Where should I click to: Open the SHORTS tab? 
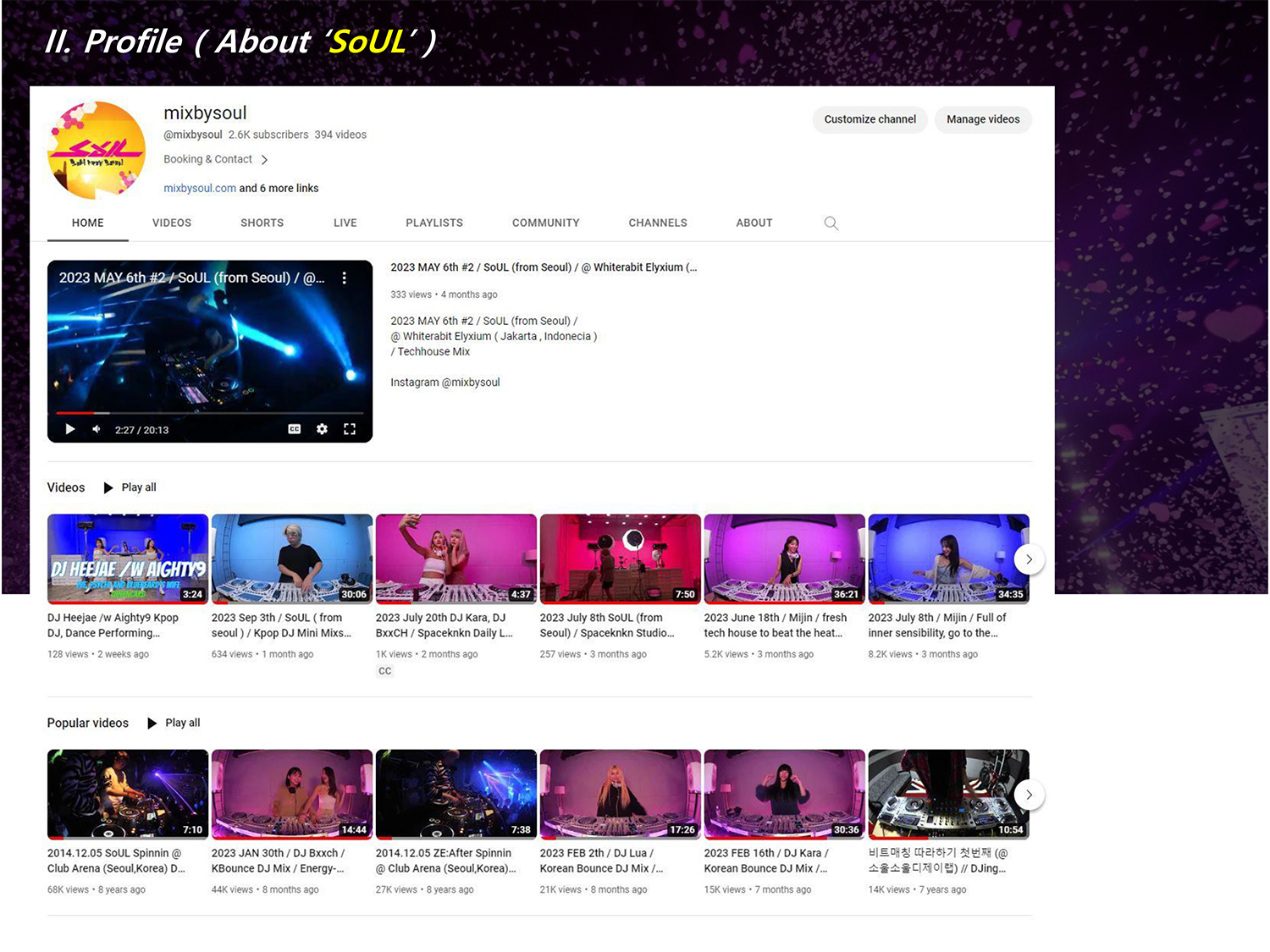[262, 223]
